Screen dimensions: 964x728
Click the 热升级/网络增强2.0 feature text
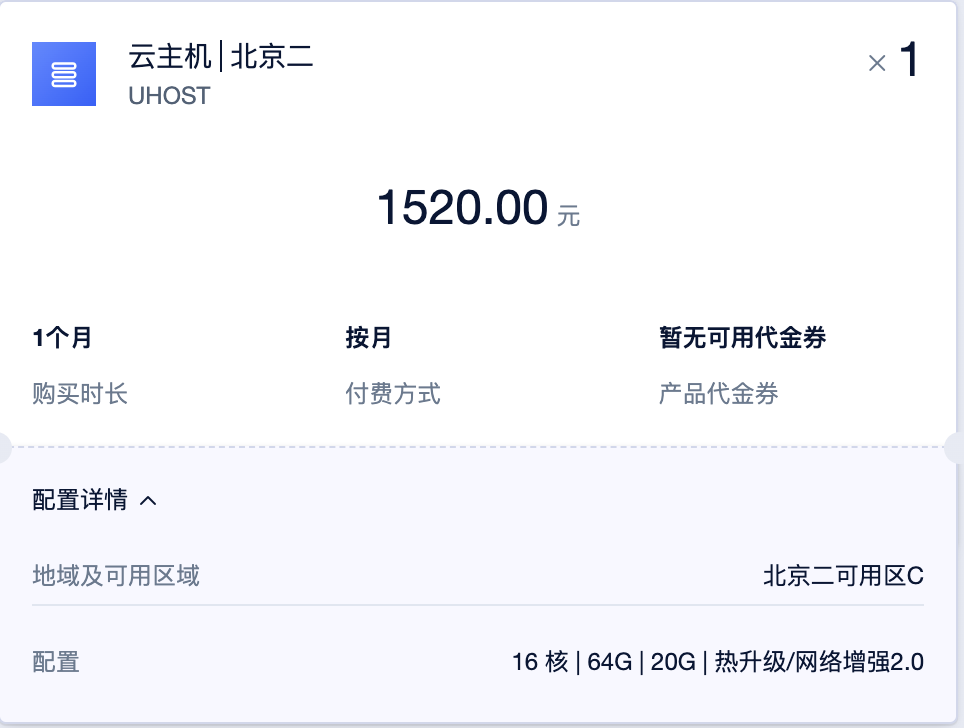pyautogui.click(x=819, y=662)
